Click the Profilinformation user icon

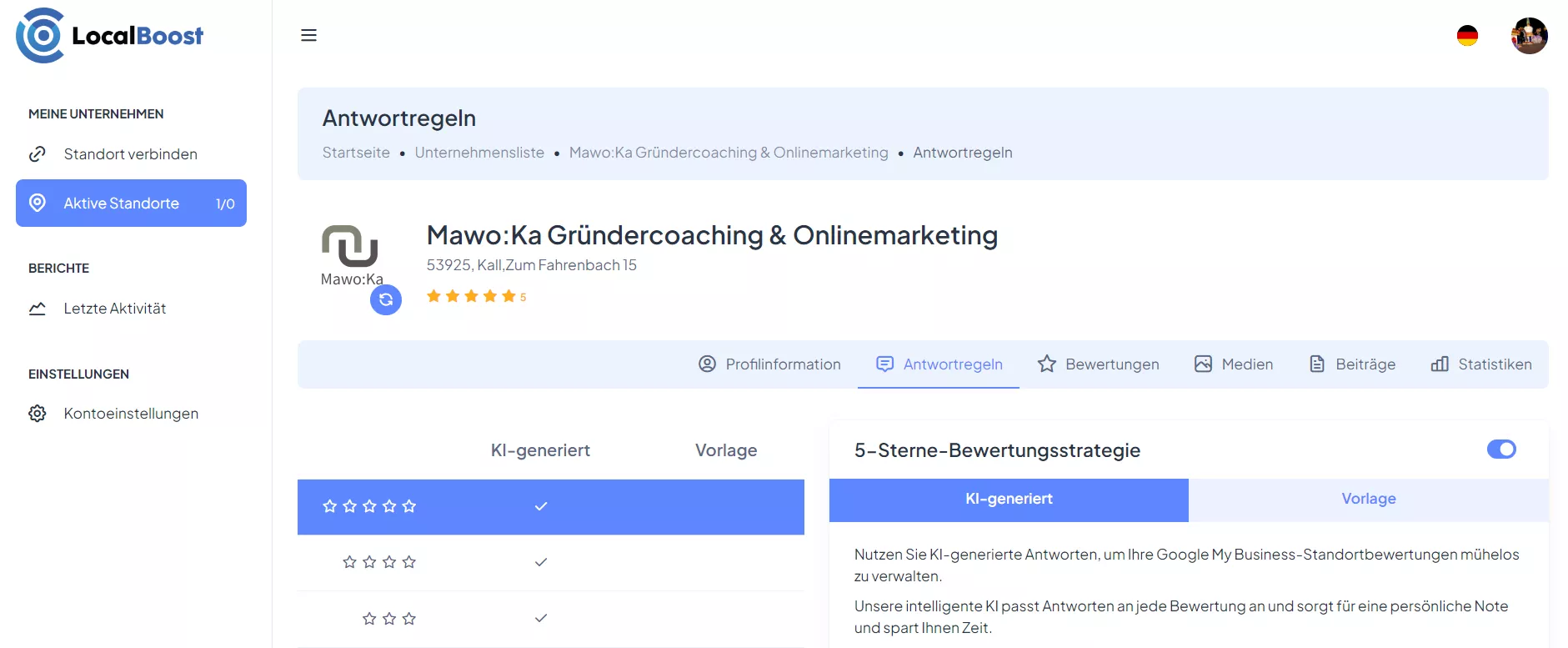(707, 364)
